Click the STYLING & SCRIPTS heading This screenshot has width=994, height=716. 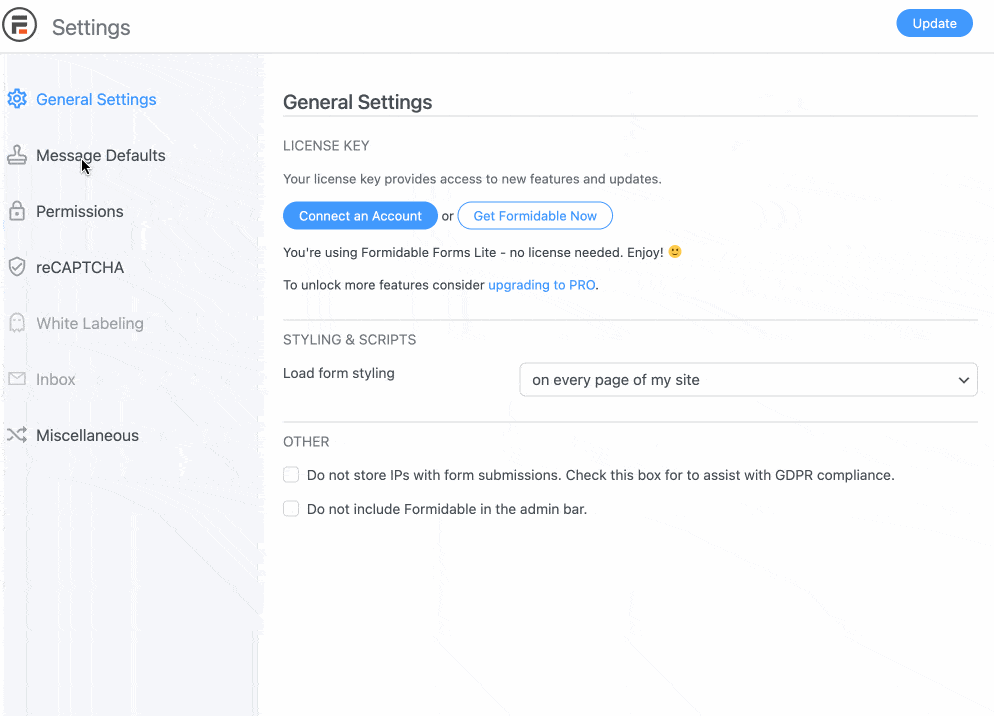350,340
